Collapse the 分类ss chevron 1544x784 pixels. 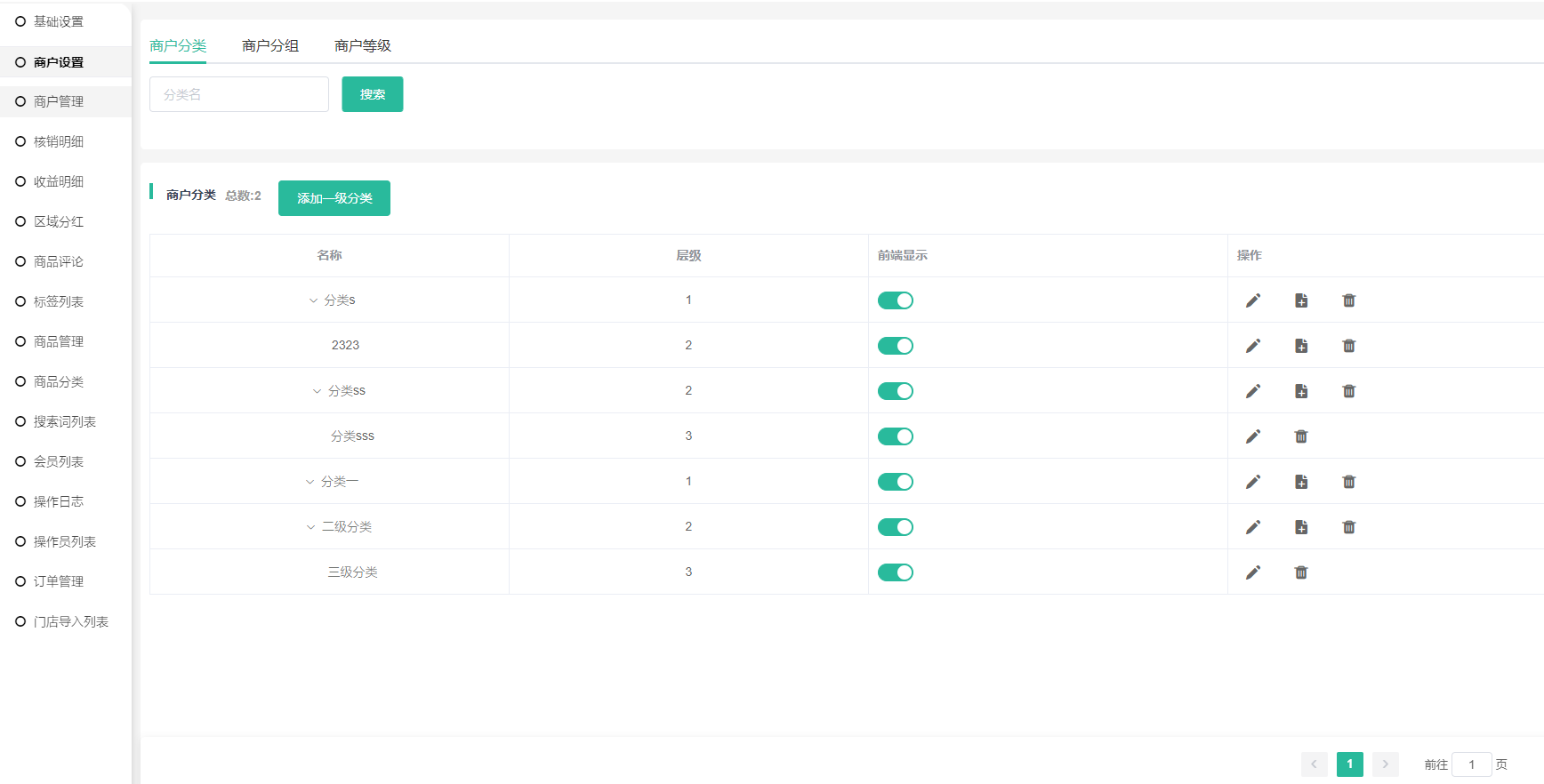(x=317, y=391)
